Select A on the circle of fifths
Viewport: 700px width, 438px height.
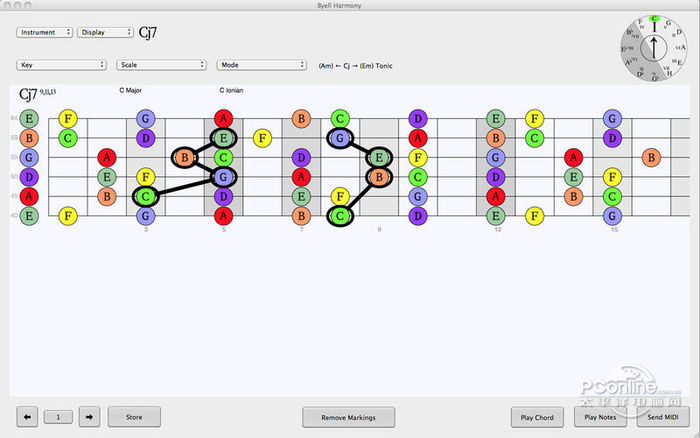(x=683, y=47)
